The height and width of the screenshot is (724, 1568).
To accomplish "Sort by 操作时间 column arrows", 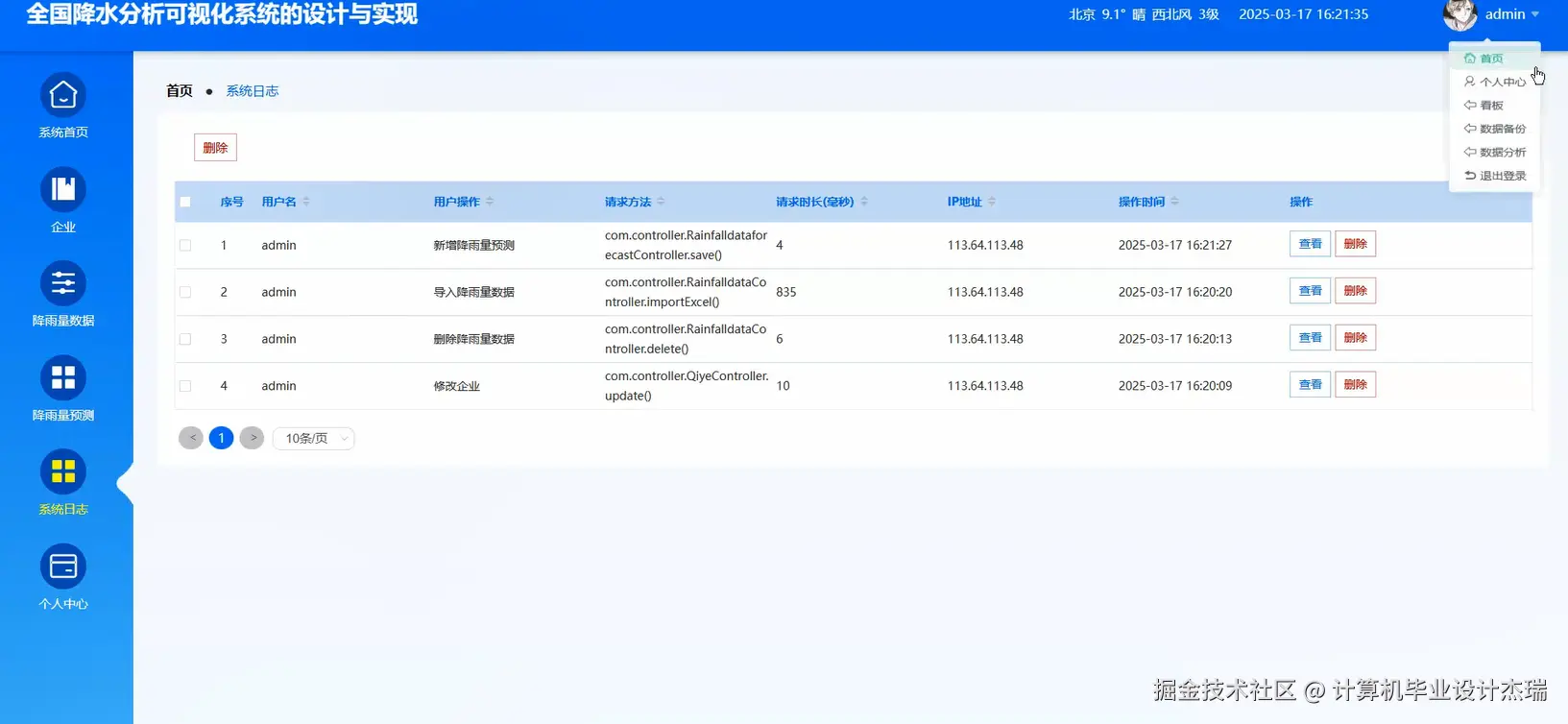I will pyautogui.click(x=1174, y=202).
